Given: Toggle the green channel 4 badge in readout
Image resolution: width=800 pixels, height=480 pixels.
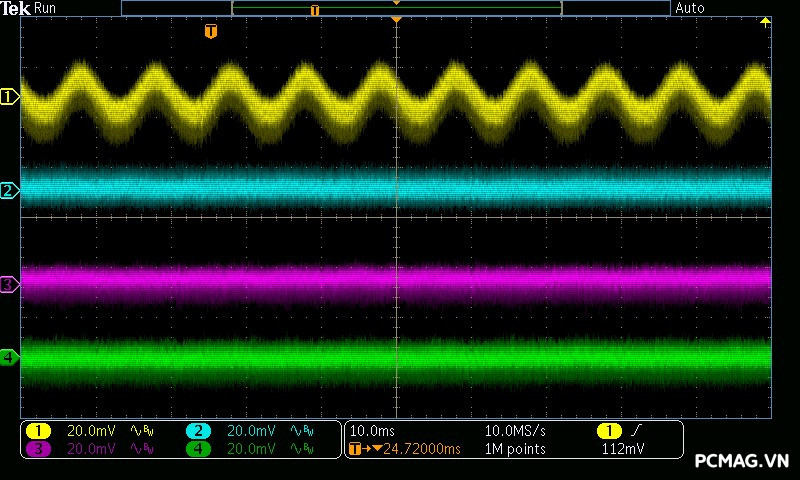Looking at the screenshot, I should click(198, 449).
